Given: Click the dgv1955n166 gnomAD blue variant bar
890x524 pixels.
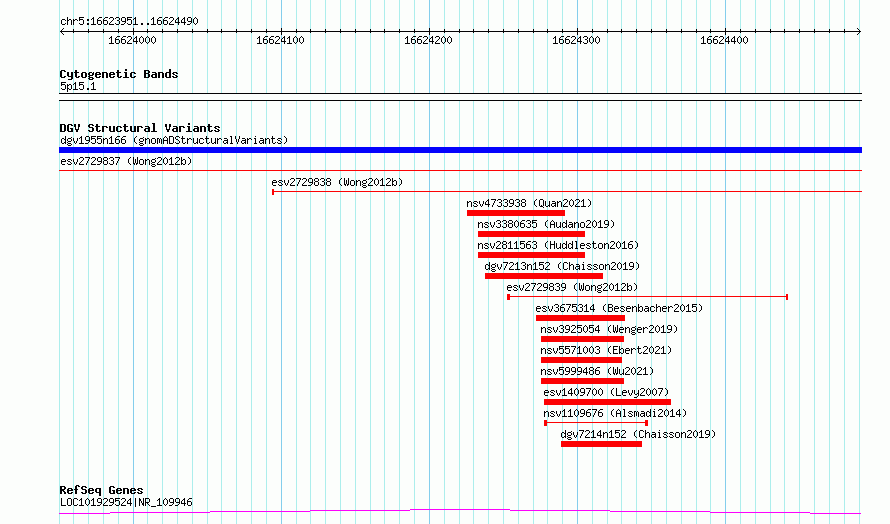Looking at the screenshot, I should tap(460, 150).
